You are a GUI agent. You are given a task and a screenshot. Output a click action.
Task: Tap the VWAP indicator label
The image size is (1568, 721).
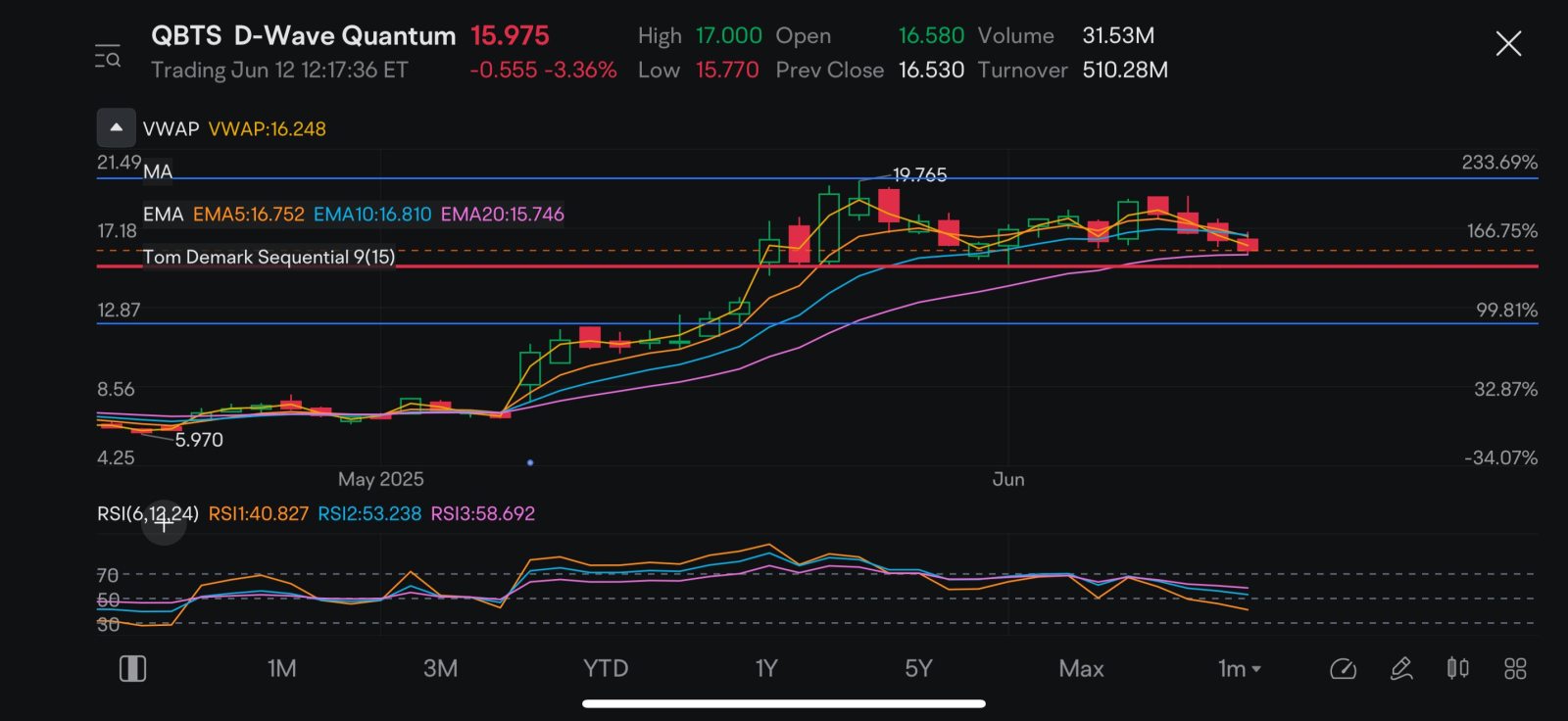[171, 129]
